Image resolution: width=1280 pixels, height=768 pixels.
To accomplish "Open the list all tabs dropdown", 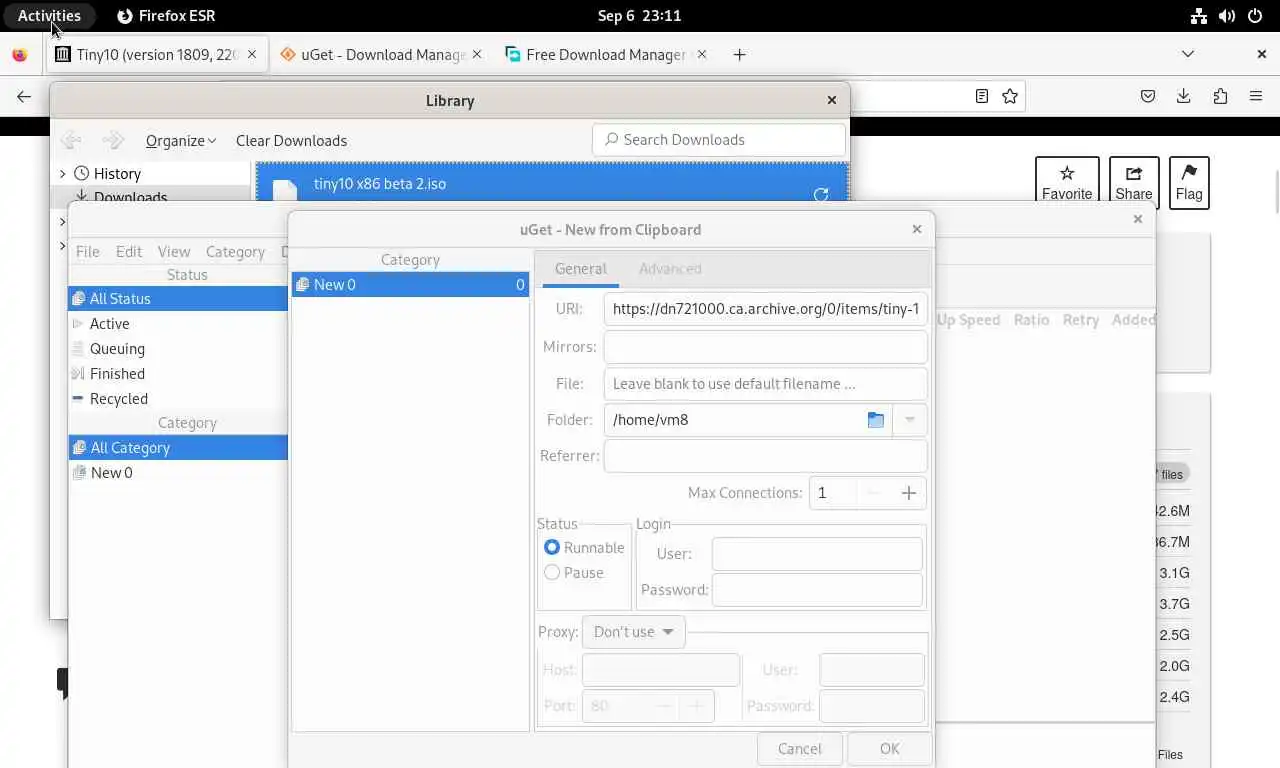I will tap(1188, 54).
